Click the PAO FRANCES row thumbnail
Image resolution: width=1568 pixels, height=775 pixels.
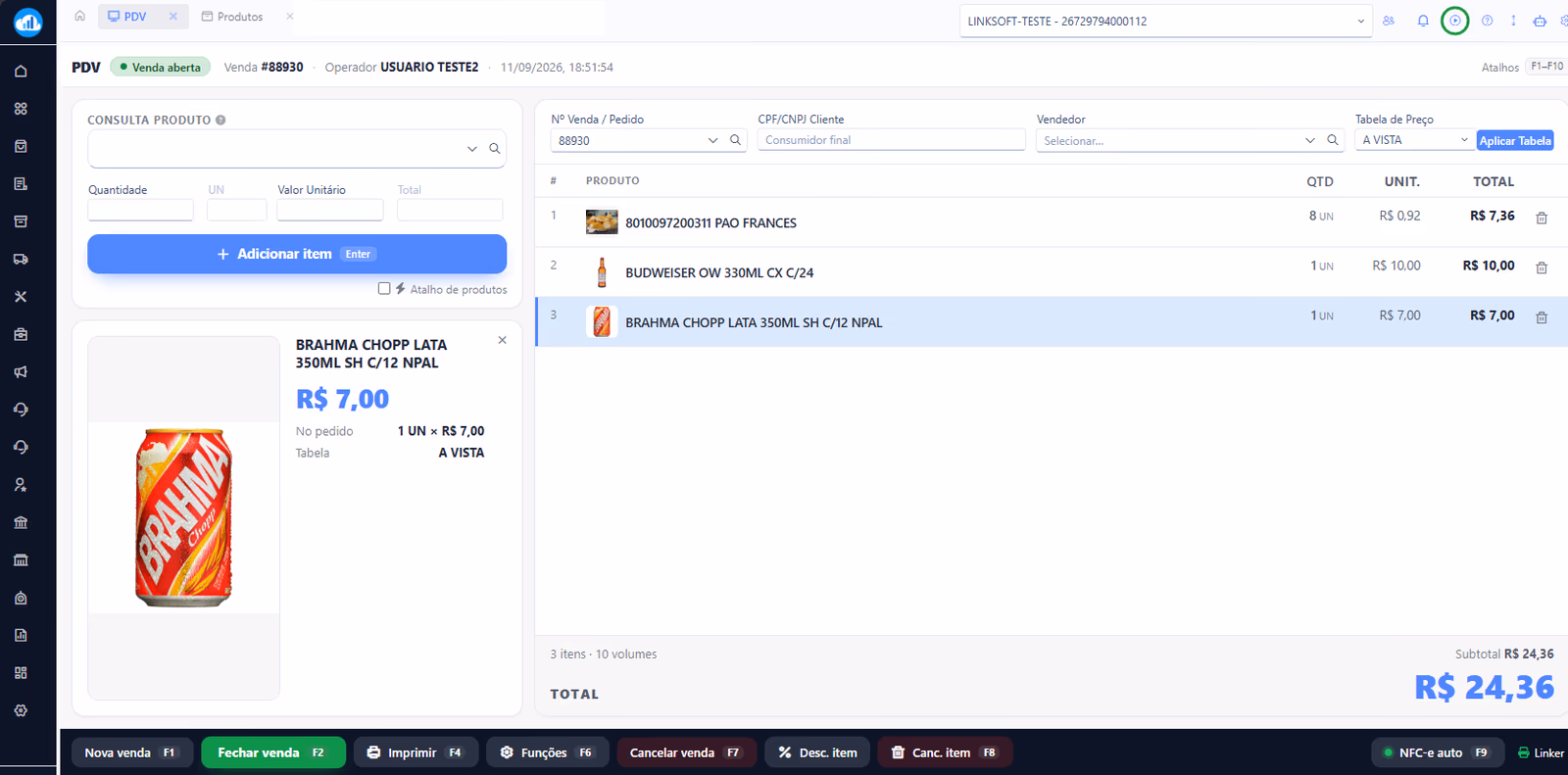602,222
